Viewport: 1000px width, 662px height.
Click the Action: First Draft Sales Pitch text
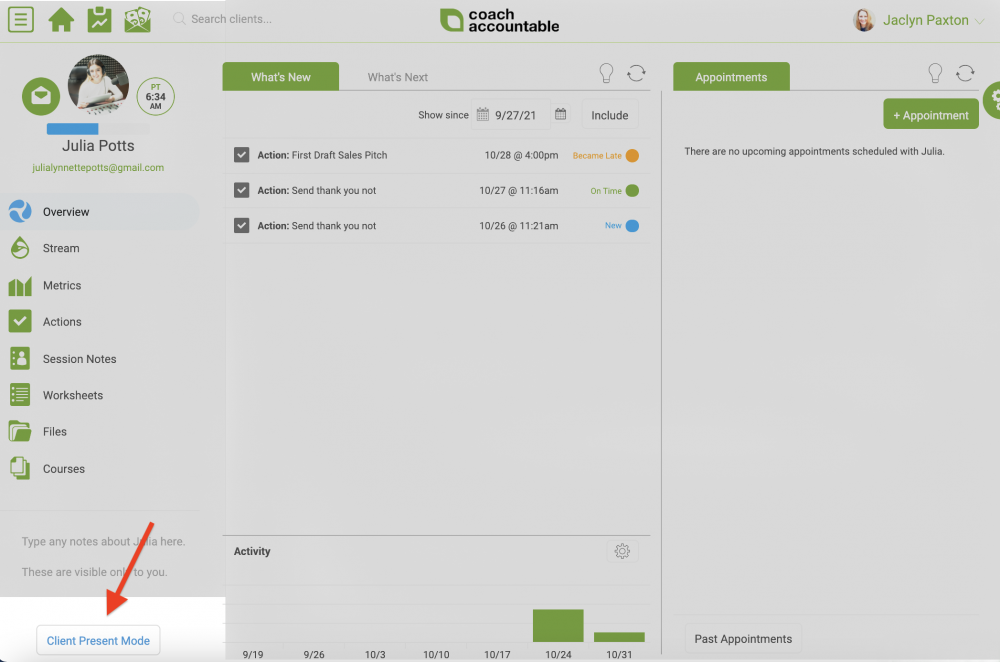click(x=322, y=155)
